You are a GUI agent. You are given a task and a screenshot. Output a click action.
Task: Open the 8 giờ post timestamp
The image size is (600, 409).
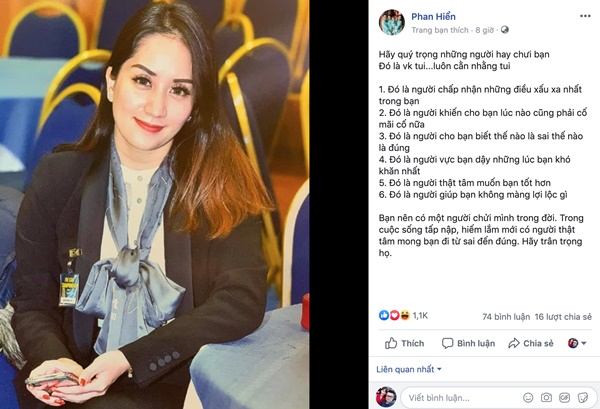tap(484, 30)
